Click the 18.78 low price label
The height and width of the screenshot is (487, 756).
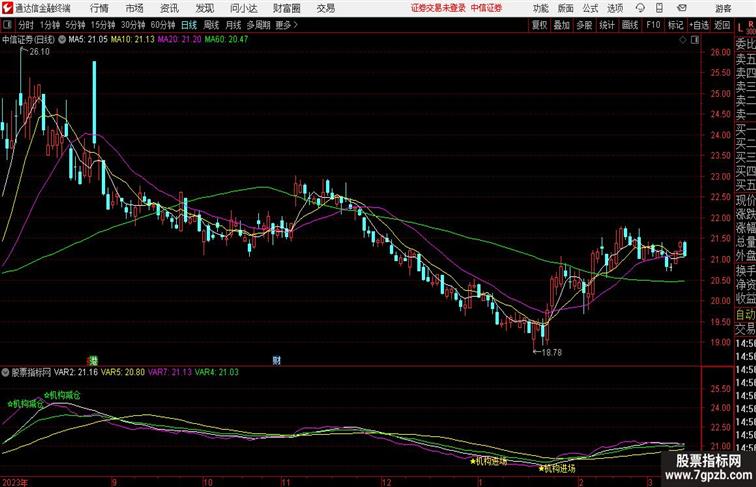tap(552, 352)
